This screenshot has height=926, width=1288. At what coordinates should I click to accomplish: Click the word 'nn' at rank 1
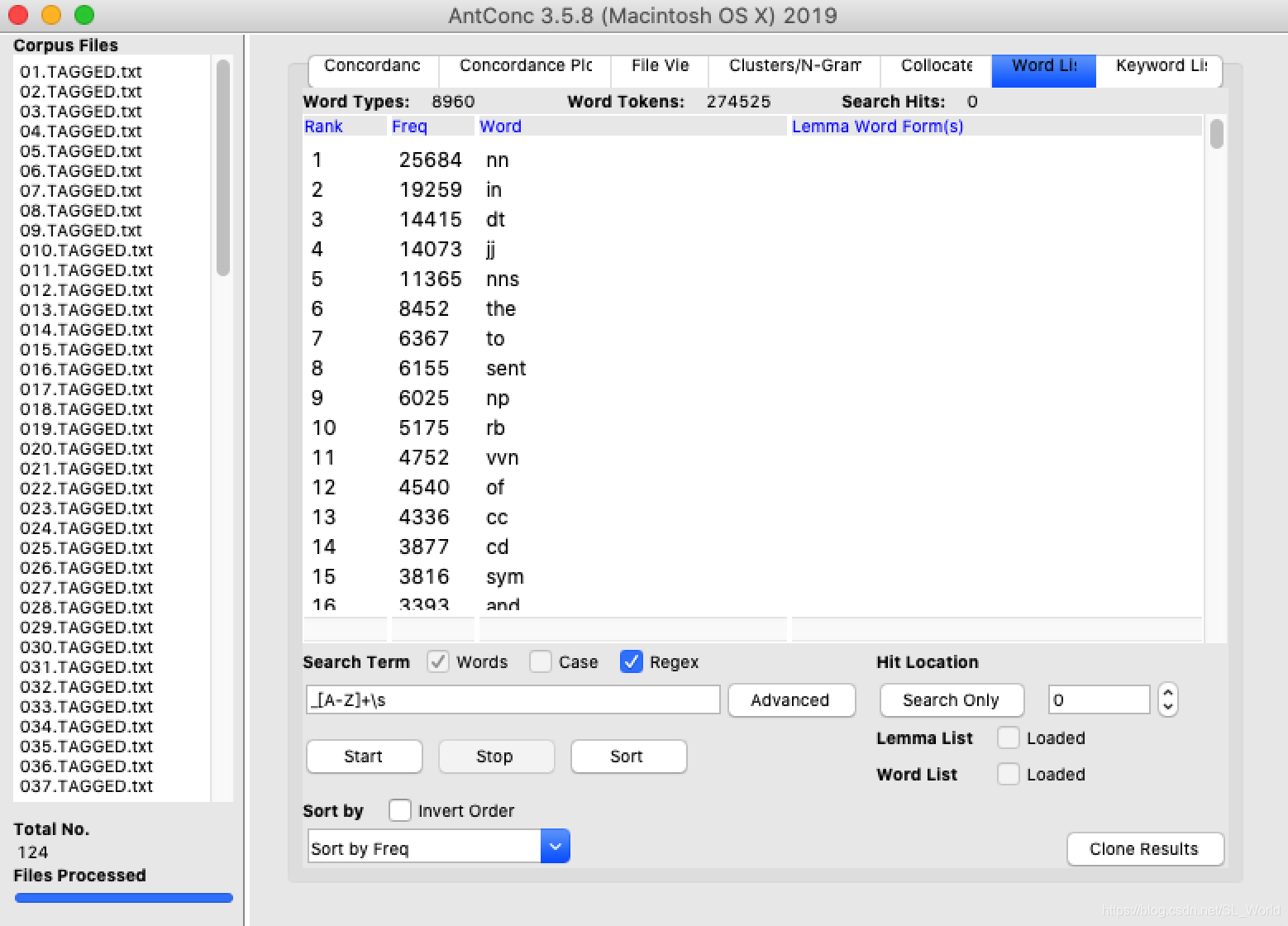point(498,160)
